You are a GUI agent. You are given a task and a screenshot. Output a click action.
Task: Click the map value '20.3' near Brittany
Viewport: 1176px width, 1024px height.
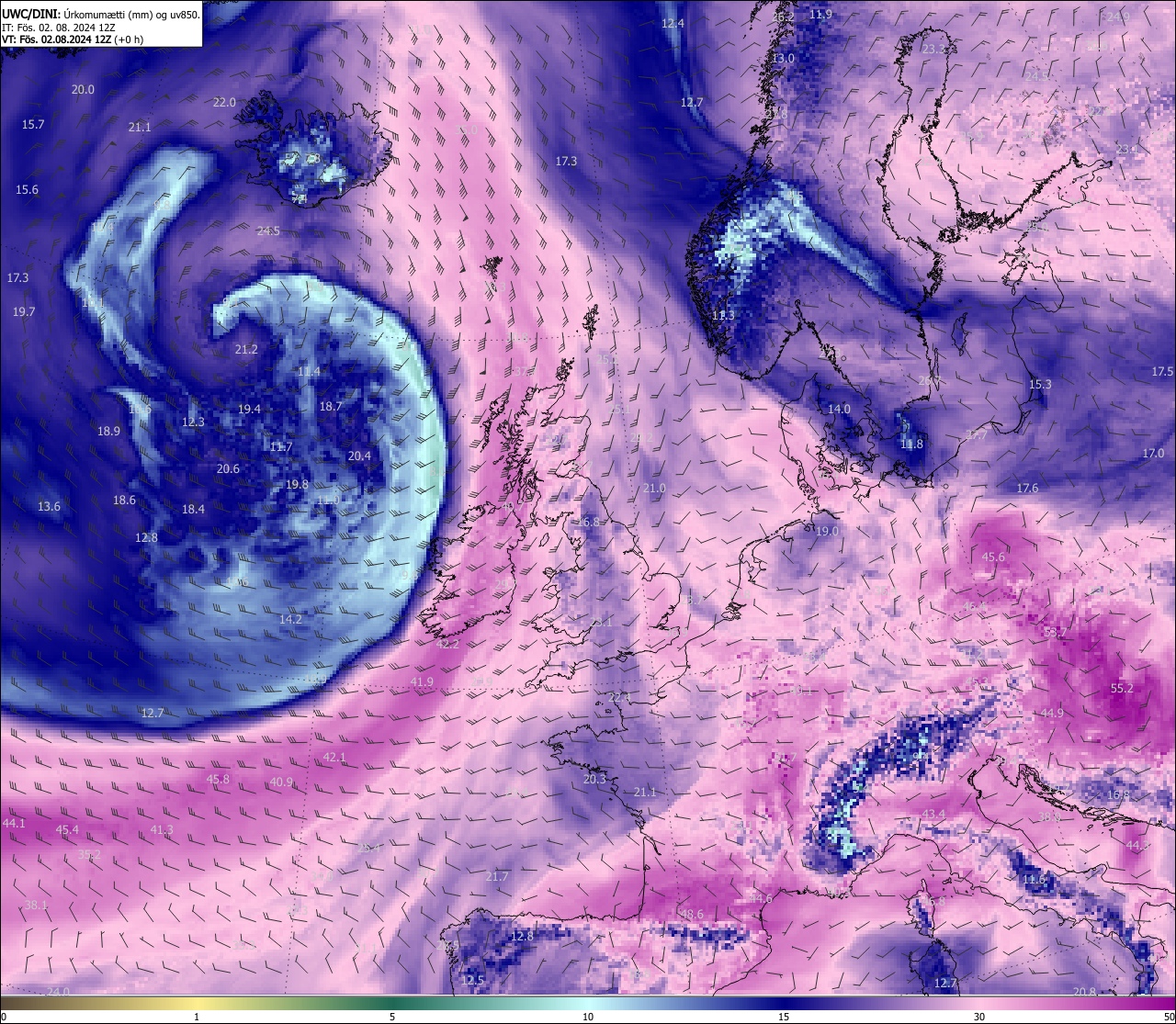pos(594,779)
